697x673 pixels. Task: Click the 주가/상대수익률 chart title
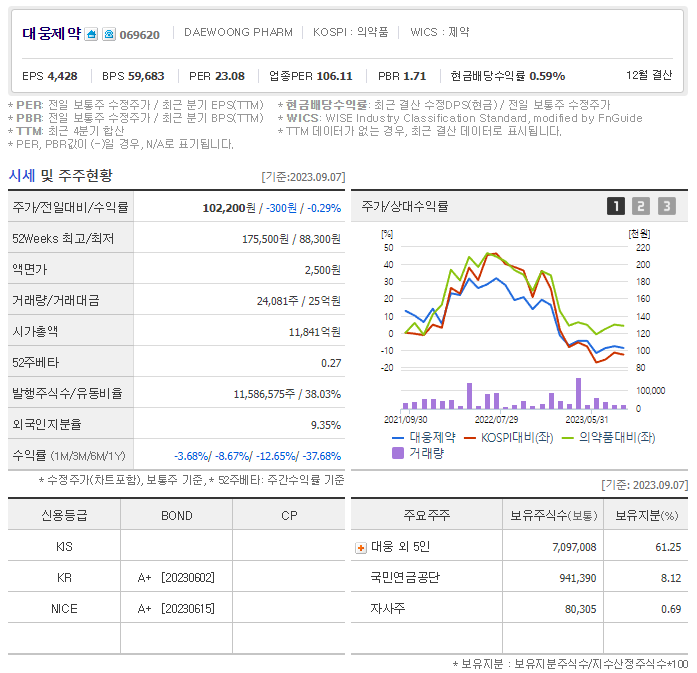coord(405,206)
